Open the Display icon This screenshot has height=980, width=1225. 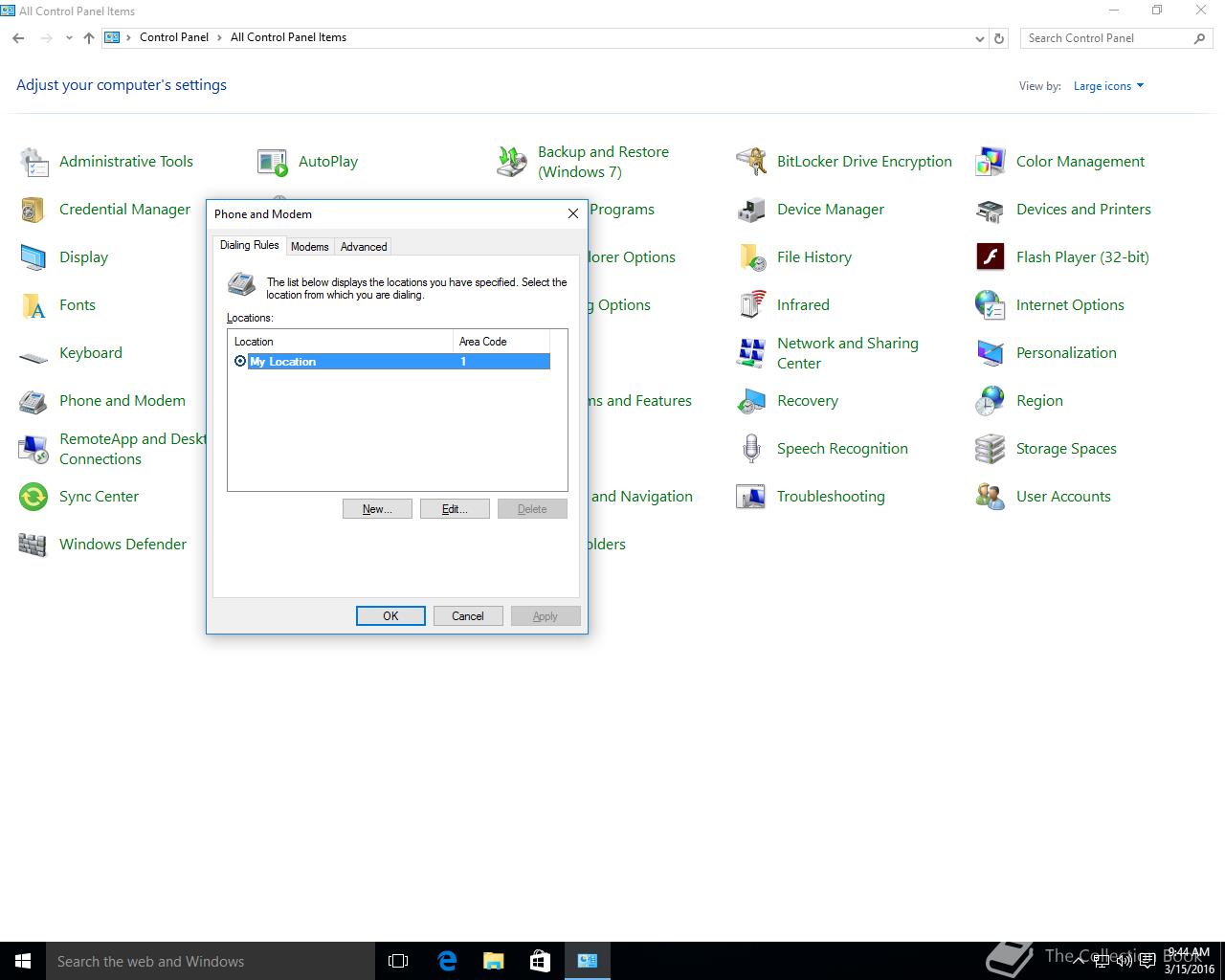(33, 257)
